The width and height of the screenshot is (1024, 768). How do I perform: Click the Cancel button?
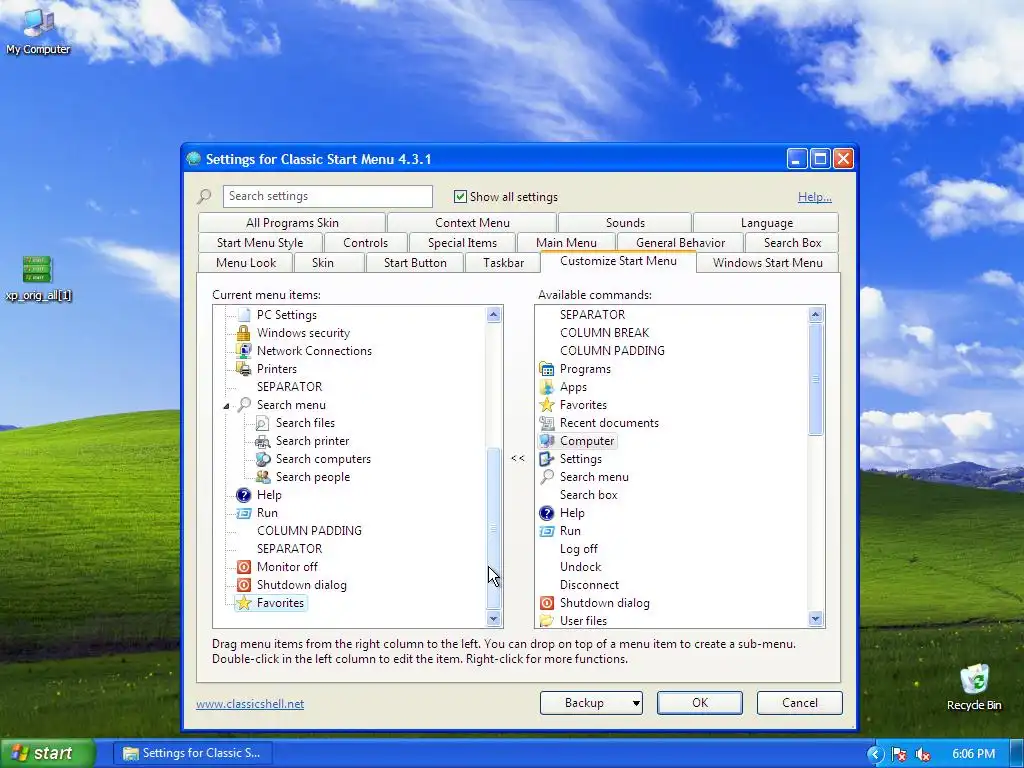tap(799, 703)
